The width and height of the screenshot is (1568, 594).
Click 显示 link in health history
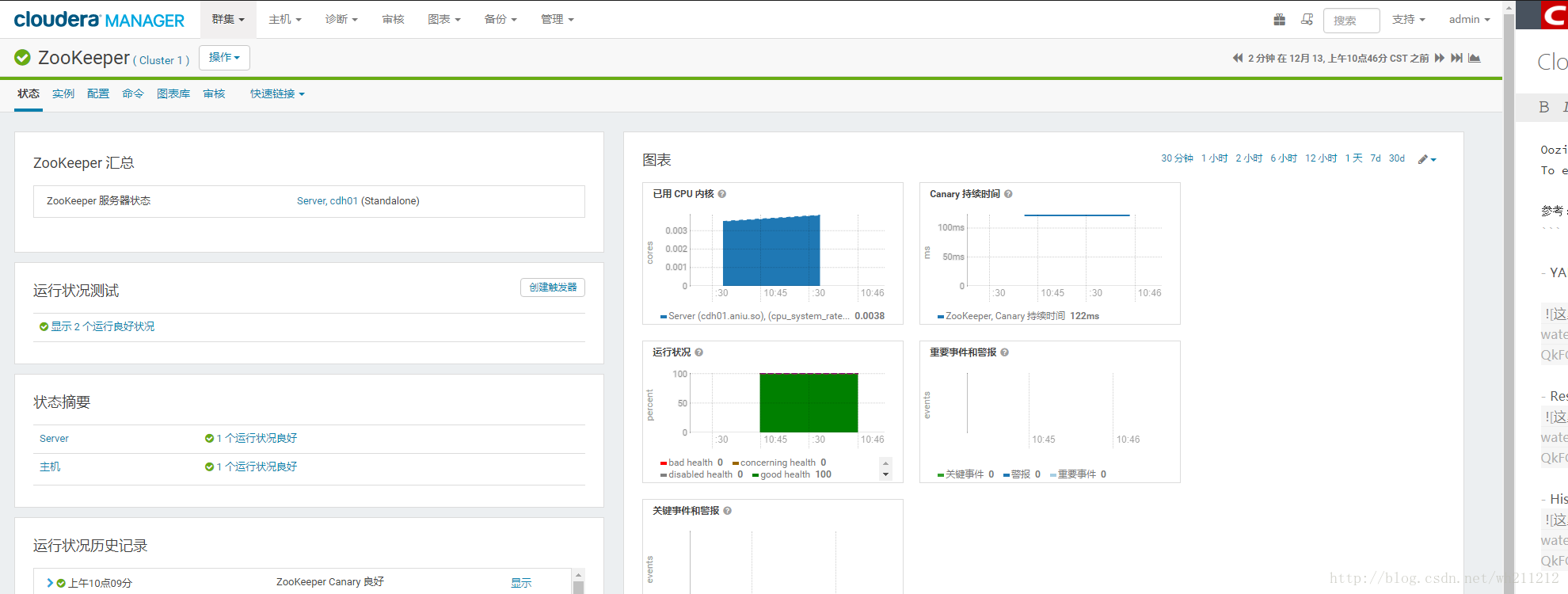521,583
